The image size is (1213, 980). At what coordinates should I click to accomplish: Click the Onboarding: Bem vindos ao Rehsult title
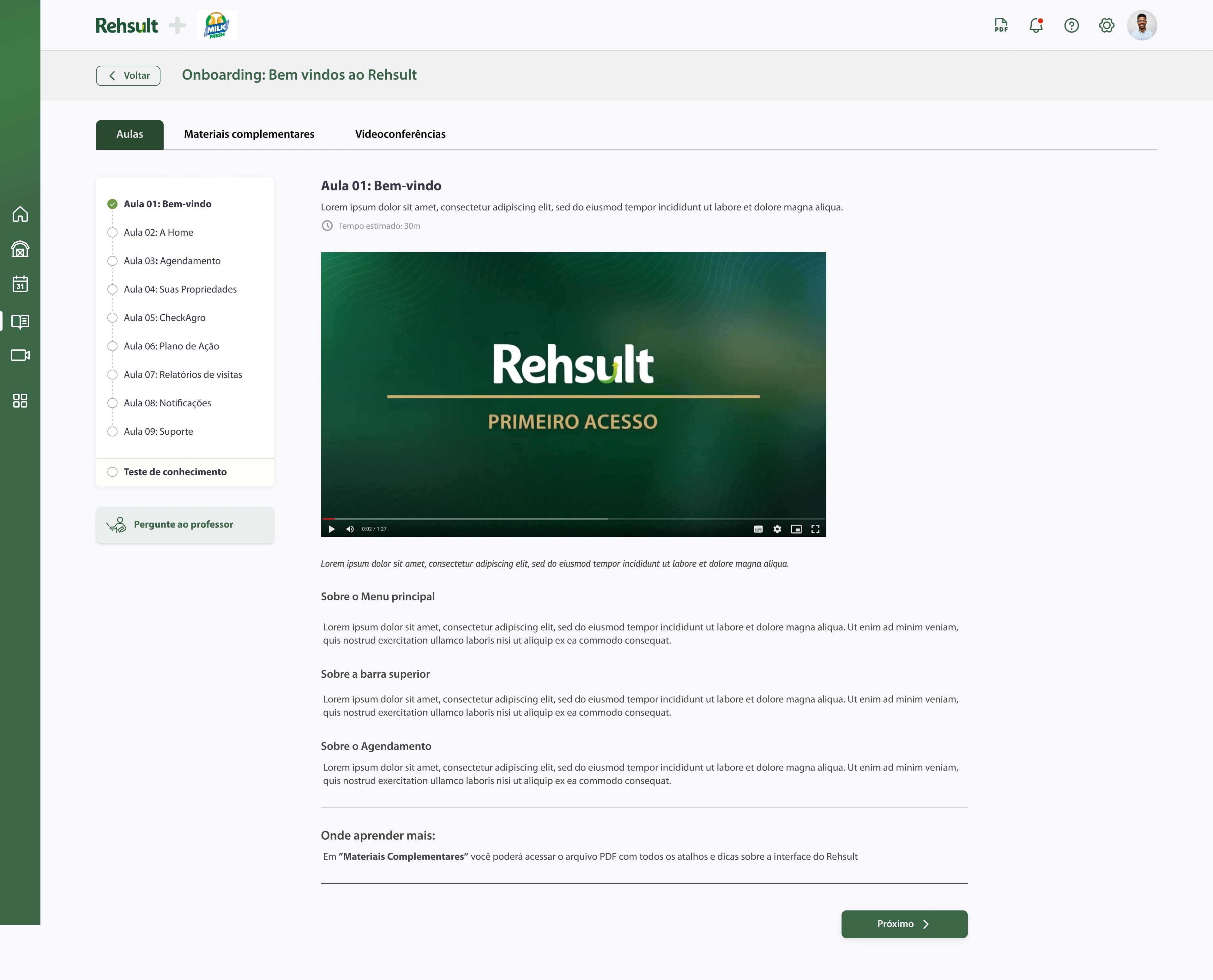(x=299, y=75)
